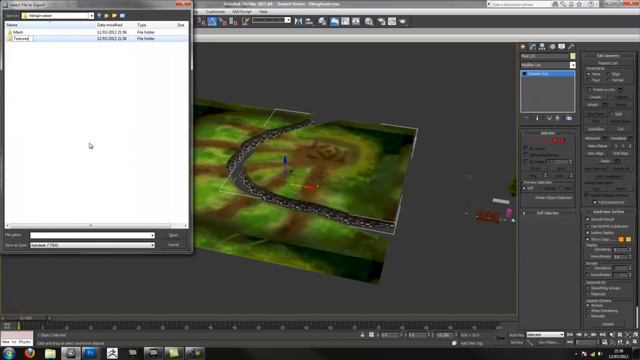
Task: Open the Create tab in the command panel
Action: (522, 47)
